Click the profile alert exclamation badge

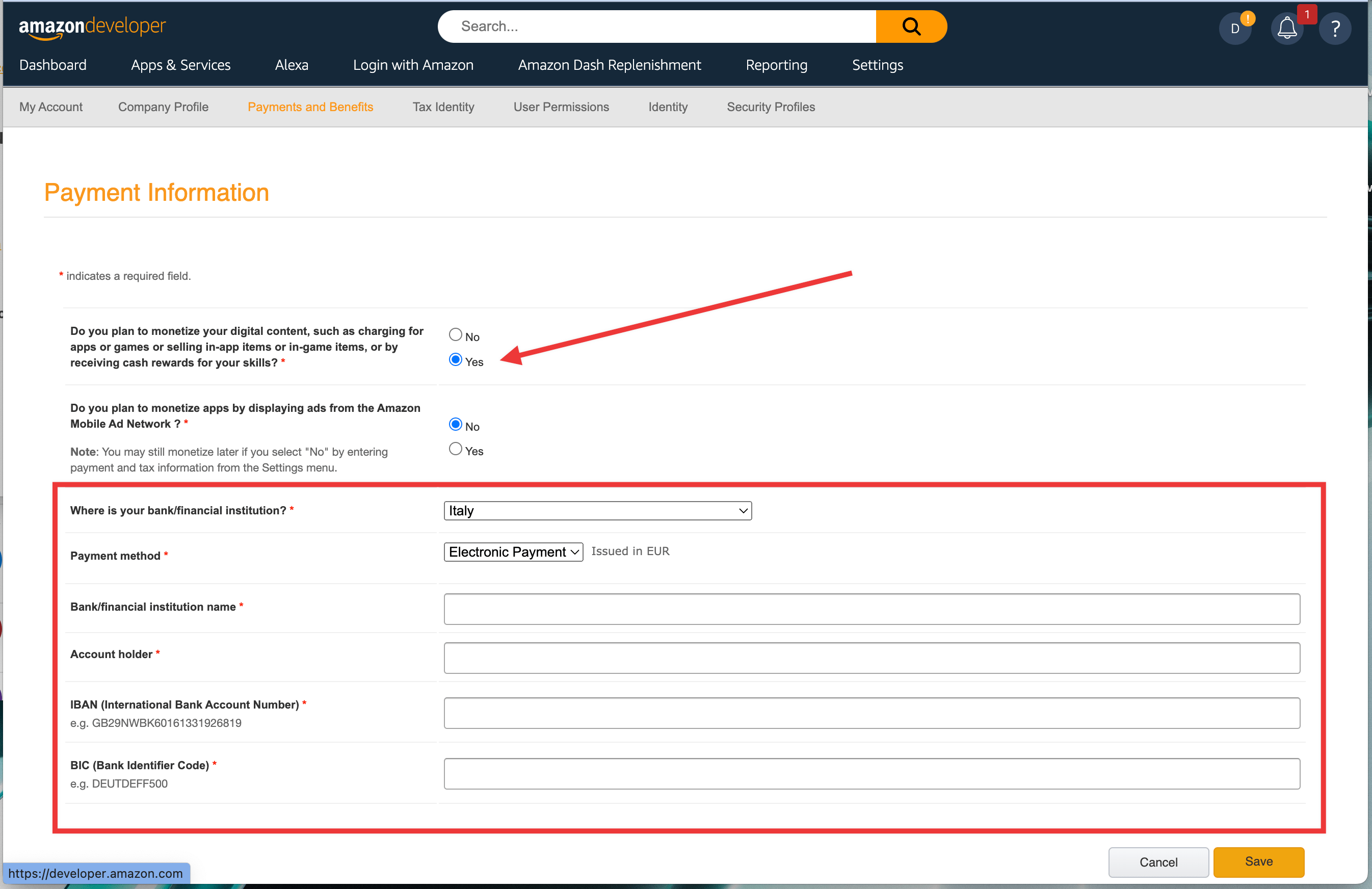pos(1247,18)
